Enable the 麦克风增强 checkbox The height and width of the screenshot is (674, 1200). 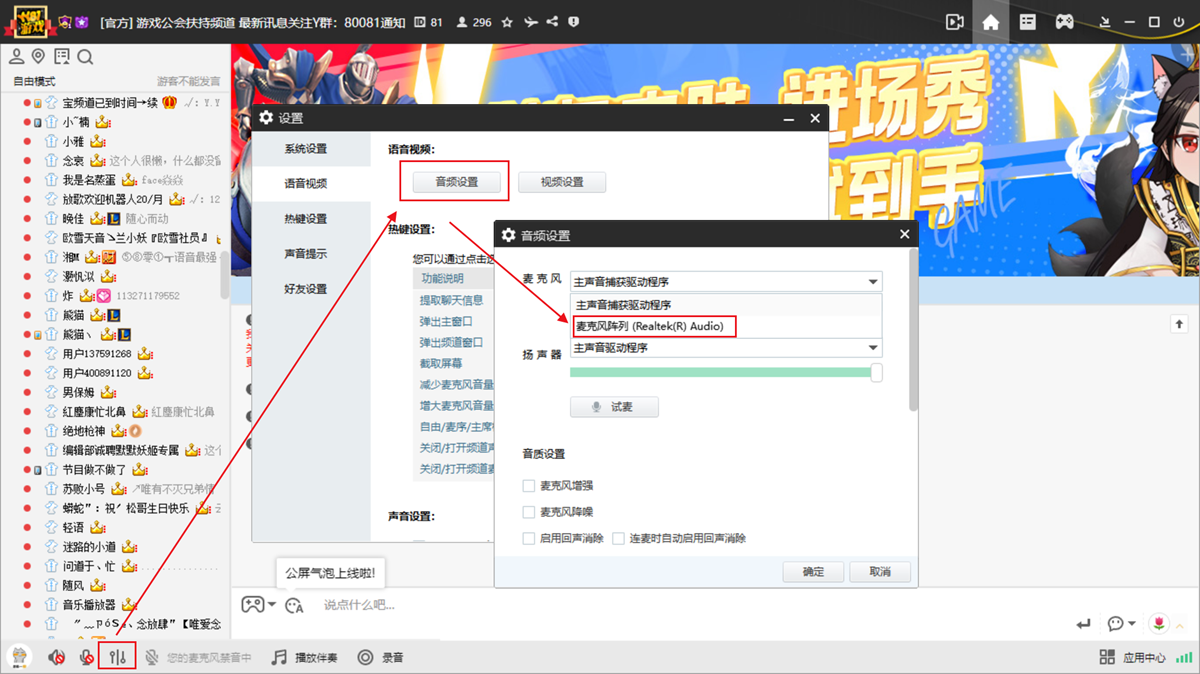pos(527,485)
